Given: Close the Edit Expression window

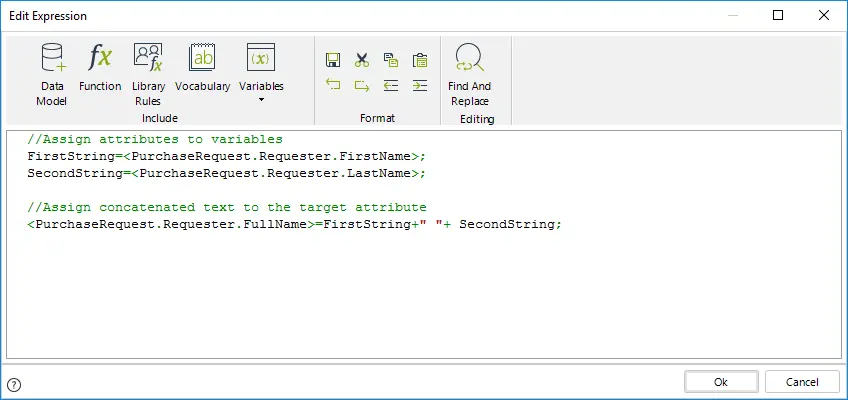Looking at the screenshot, I should click(824, 16).
